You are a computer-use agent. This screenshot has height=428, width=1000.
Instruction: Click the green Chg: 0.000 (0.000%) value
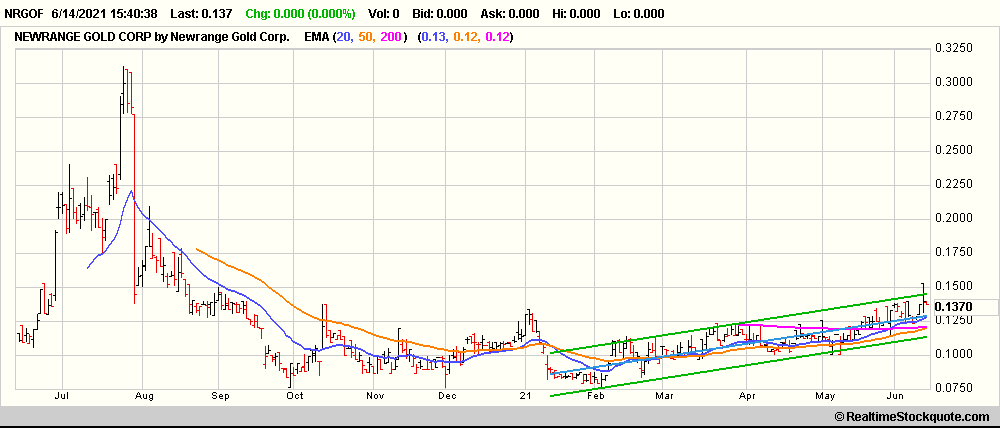coord(300,13)
